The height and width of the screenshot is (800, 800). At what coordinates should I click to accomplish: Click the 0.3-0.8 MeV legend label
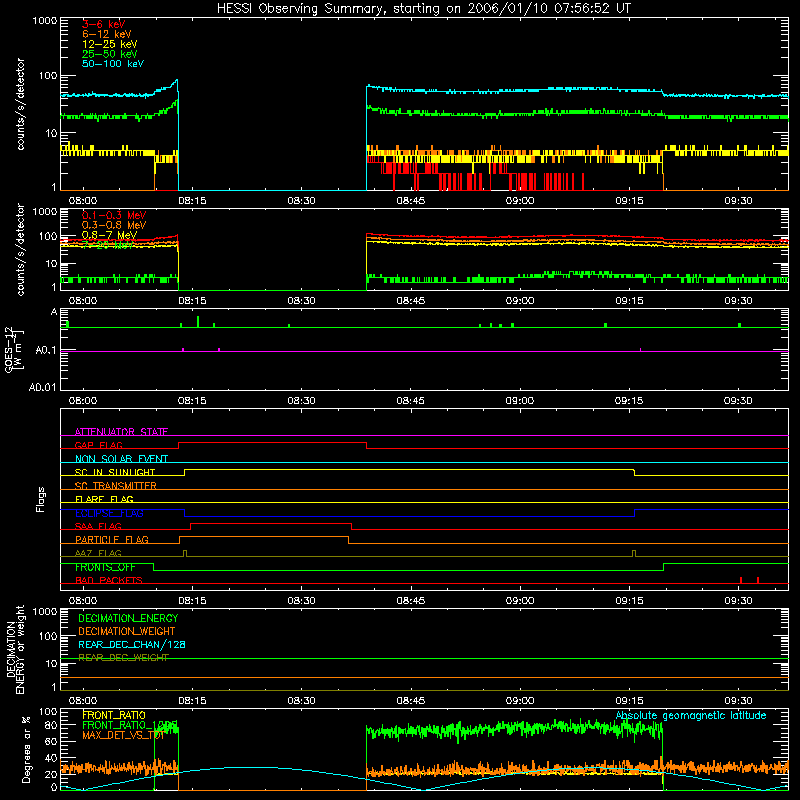(114, 225)
